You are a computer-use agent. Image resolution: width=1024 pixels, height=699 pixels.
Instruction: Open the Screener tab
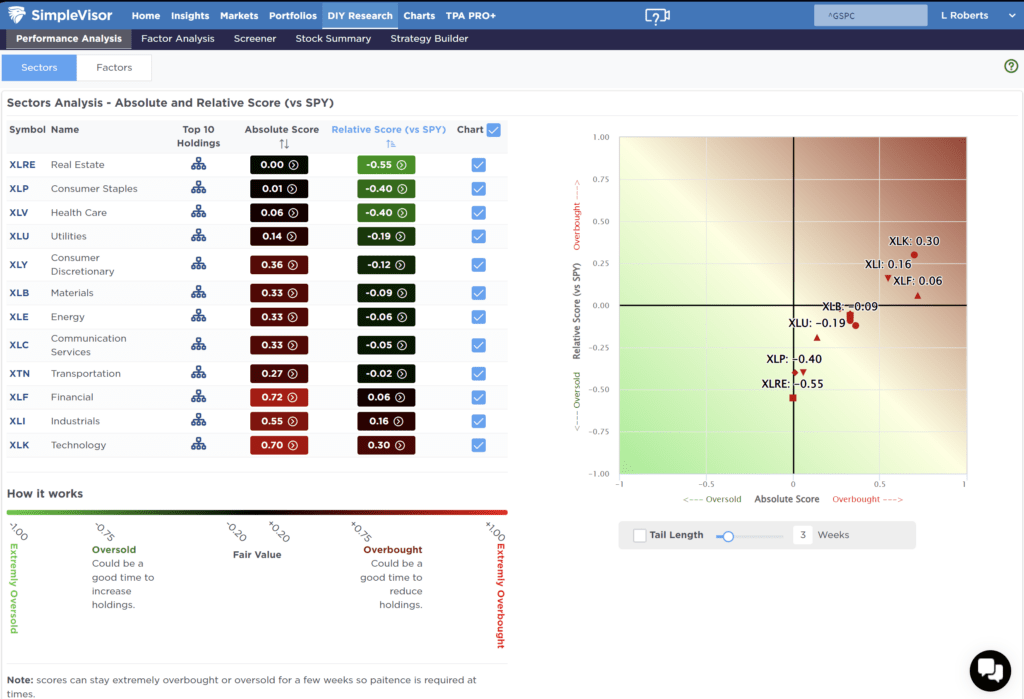point(255,39)
